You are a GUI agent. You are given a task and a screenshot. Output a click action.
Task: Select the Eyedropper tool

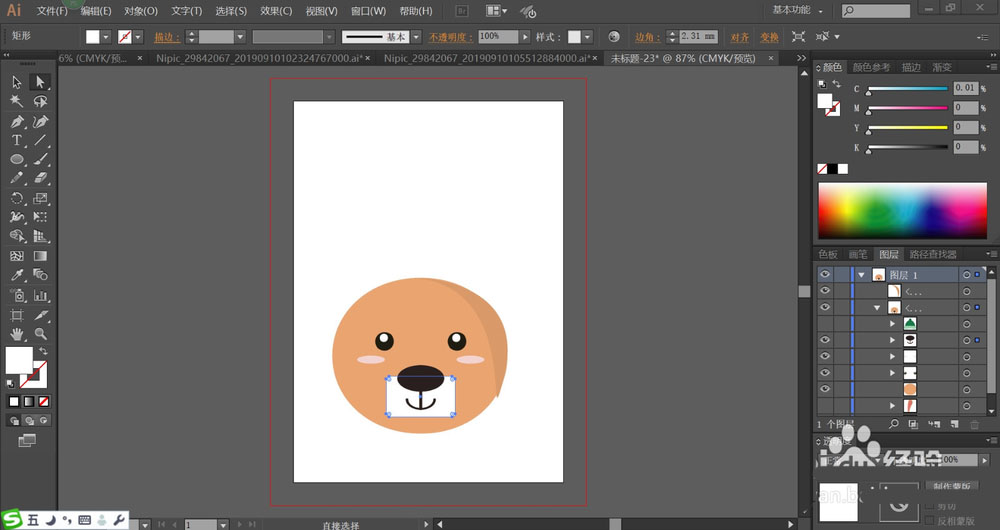click(x=17, y=275)
